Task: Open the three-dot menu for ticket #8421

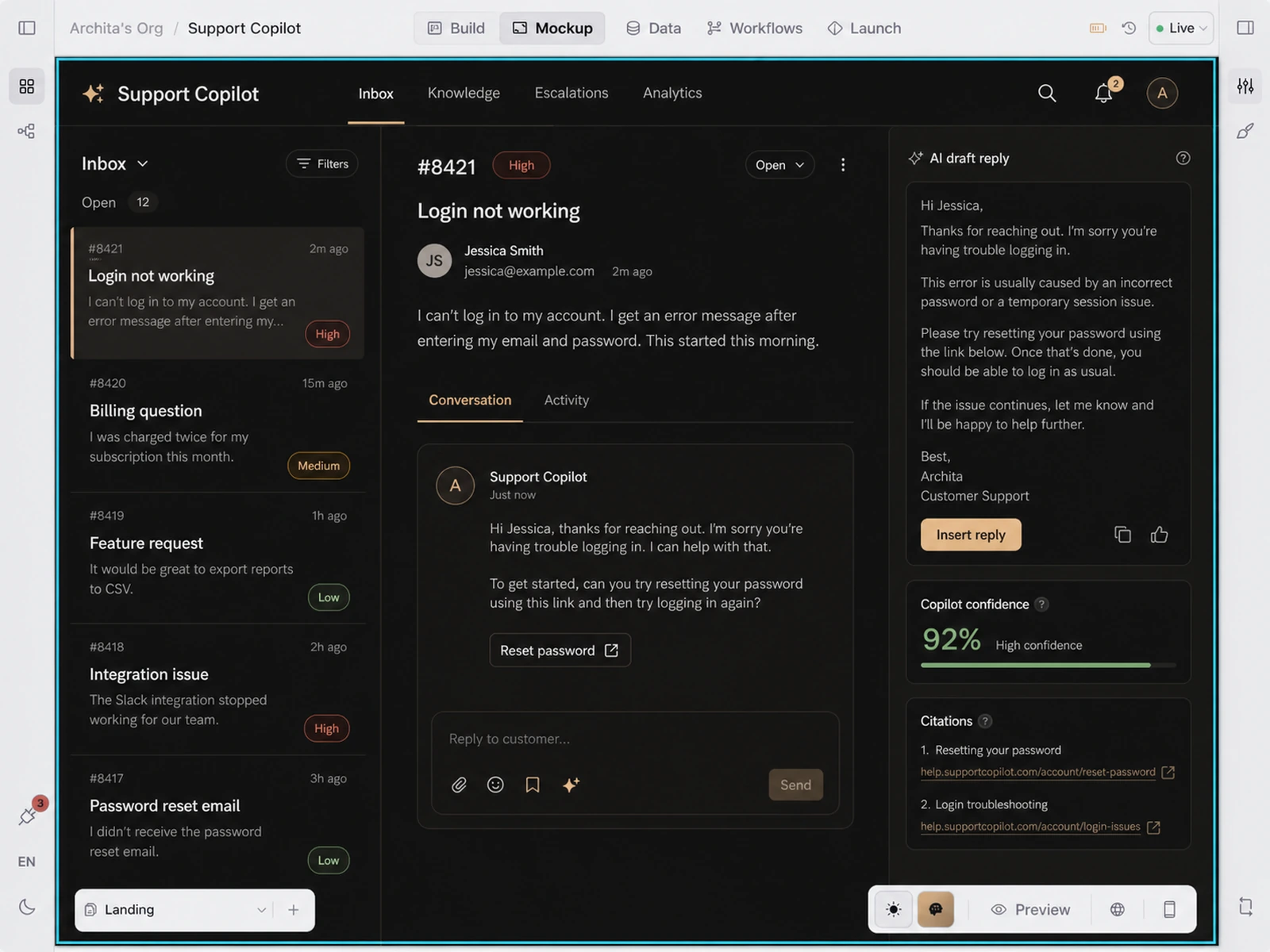Action: 843,165
